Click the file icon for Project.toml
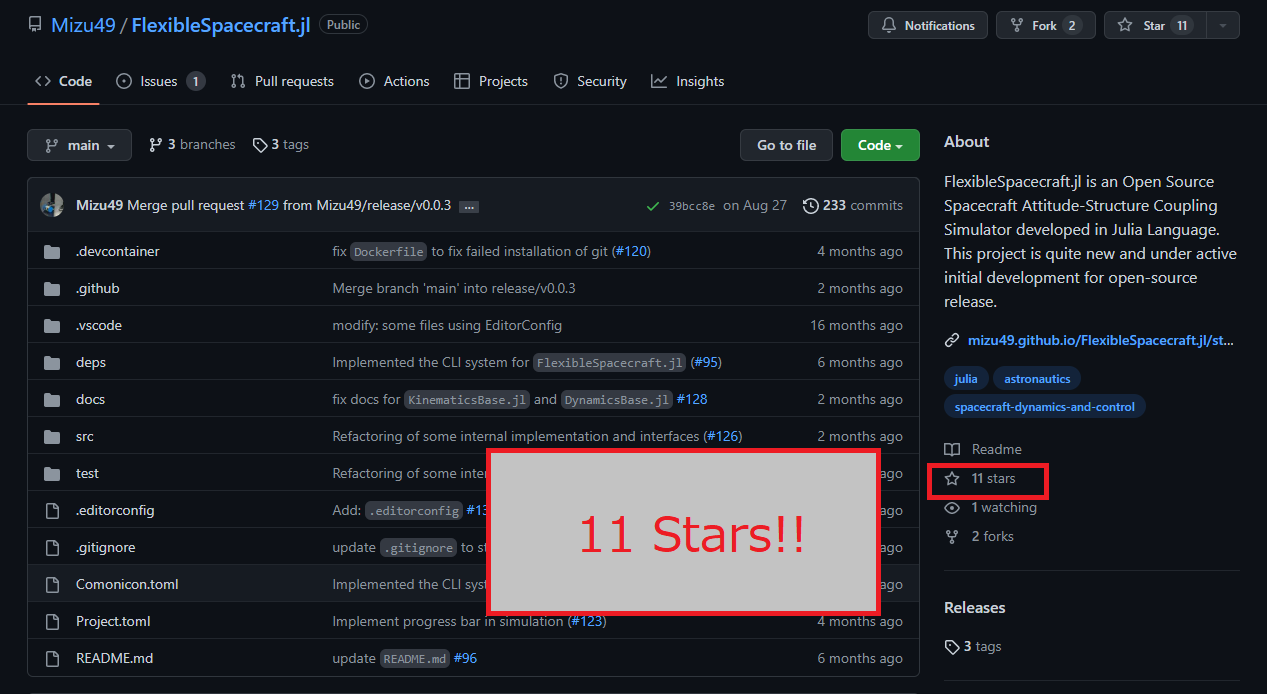The width and height of the screenshot is (1267, 694). coord(52,621)
